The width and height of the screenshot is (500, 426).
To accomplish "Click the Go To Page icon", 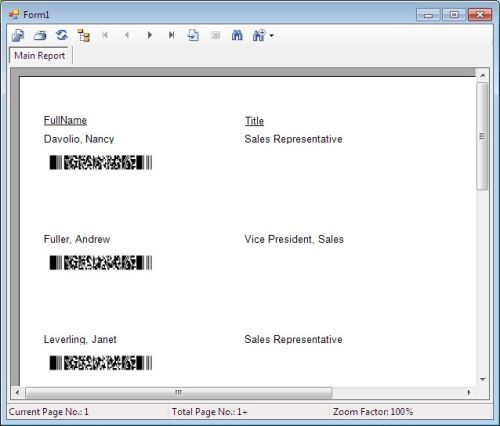I will 193,35.
